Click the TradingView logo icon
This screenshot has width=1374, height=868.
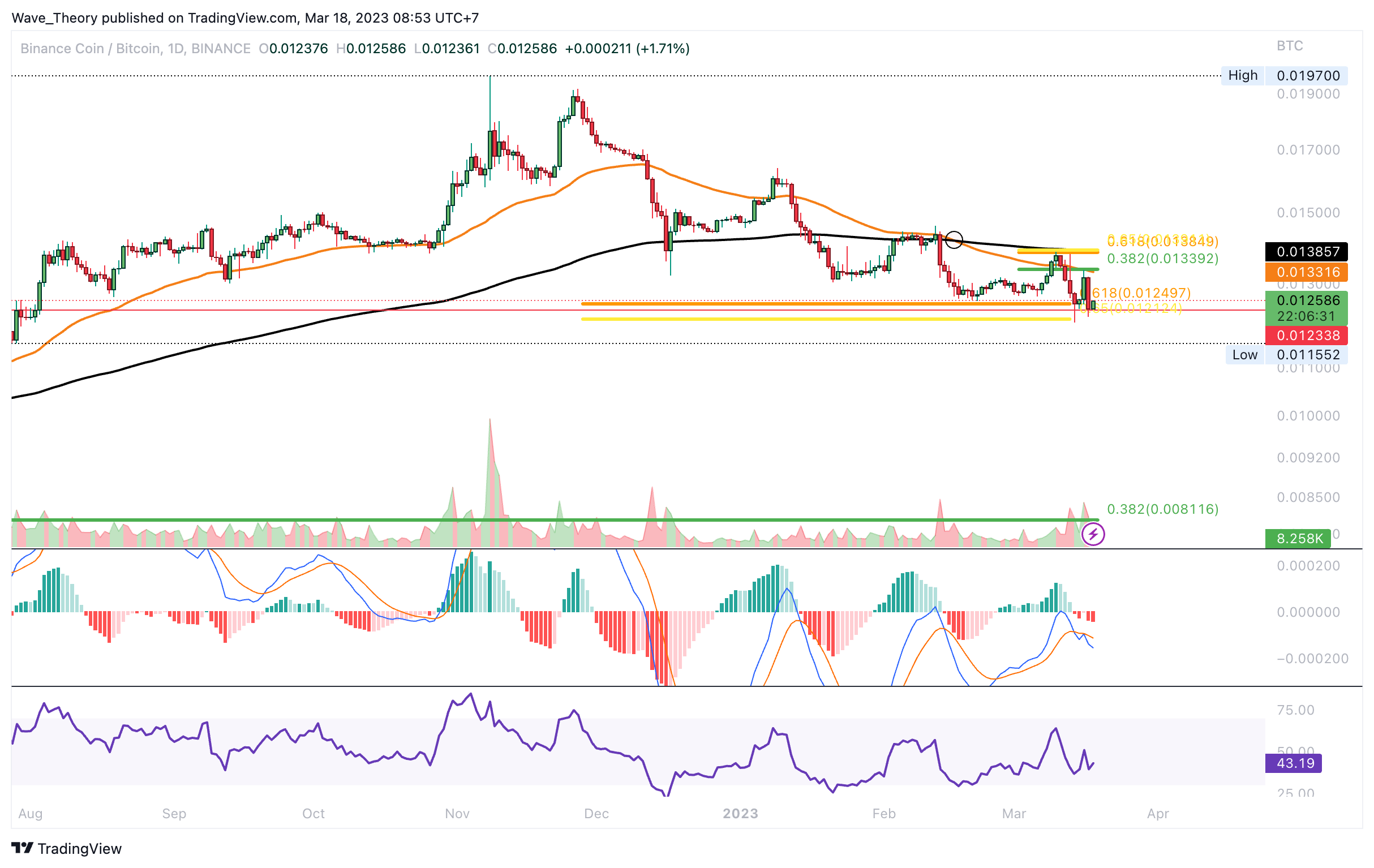pos(22,848)
